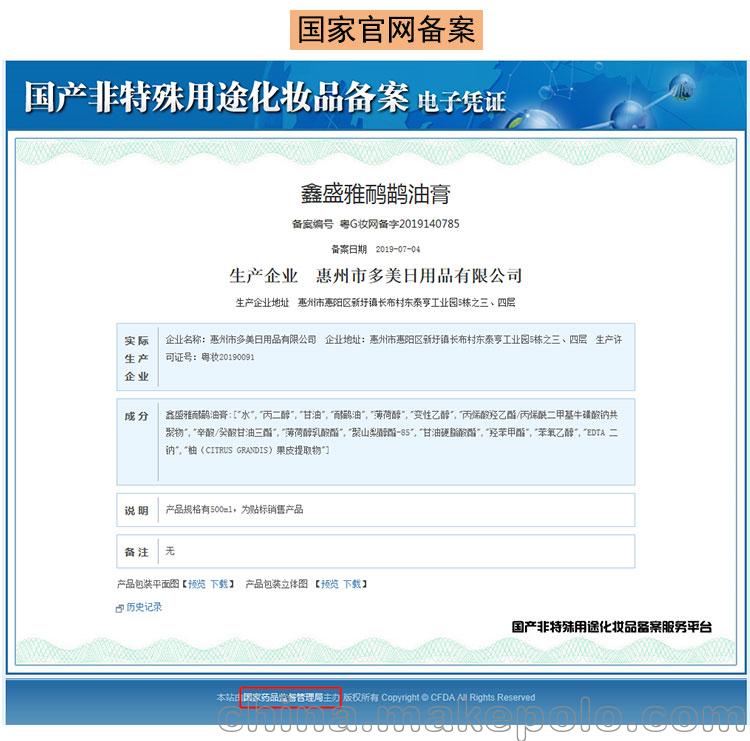This screenshot has width=750, height=741.
Task: Download the 产品包装立体图 via 下载
Action: [352, 584]
